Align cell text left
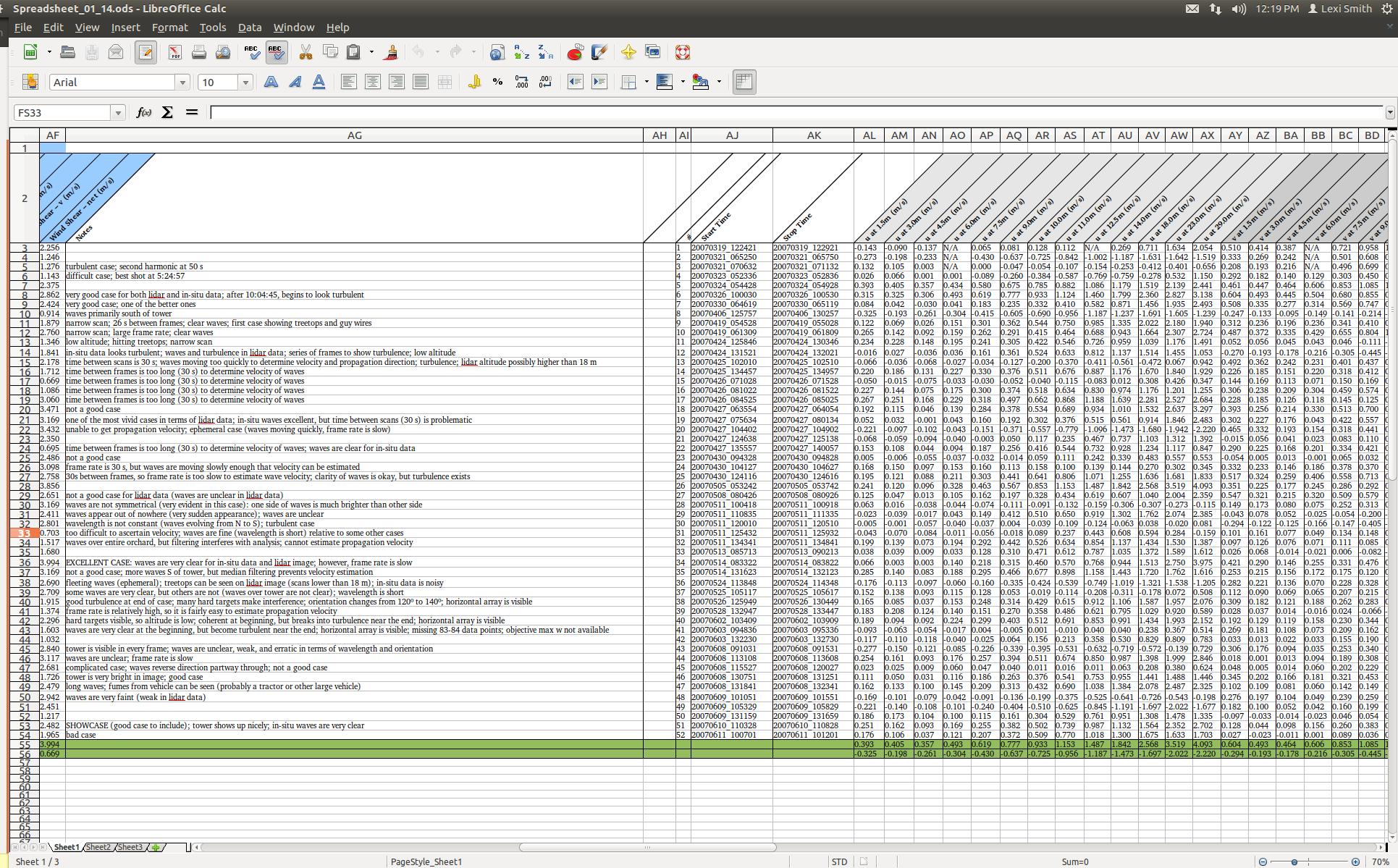Viewport: 1398px width, 868px height. (348, 82)
